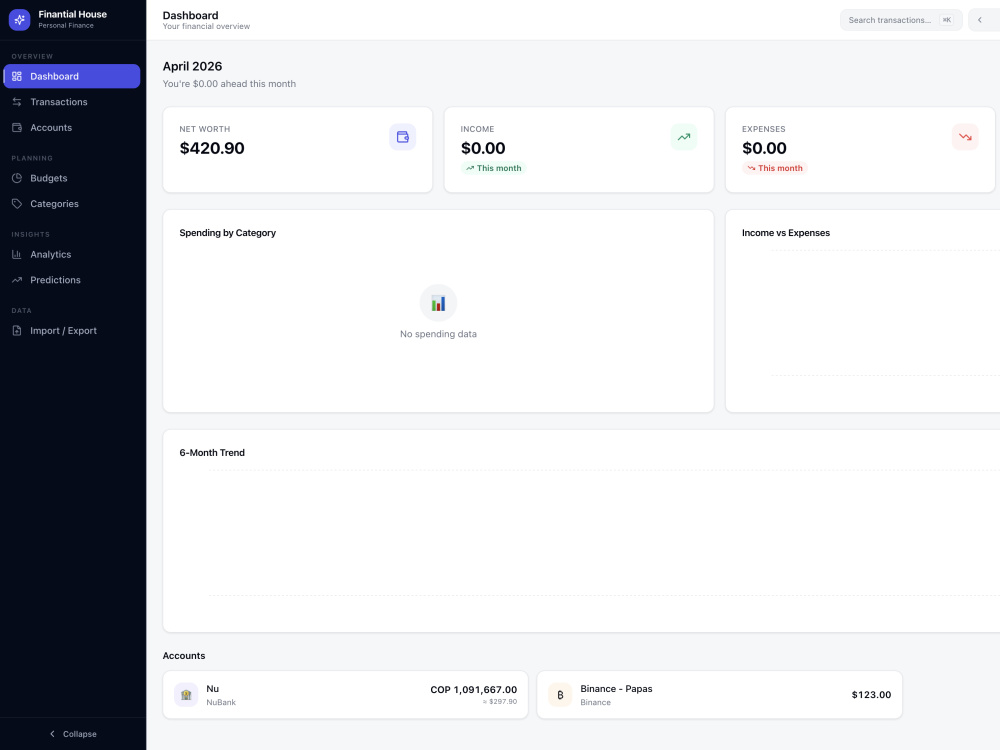Click the bar chart icon above No spending data
Image resolution: width=1000 pixels, height=750 pixels.
[438, 303]
